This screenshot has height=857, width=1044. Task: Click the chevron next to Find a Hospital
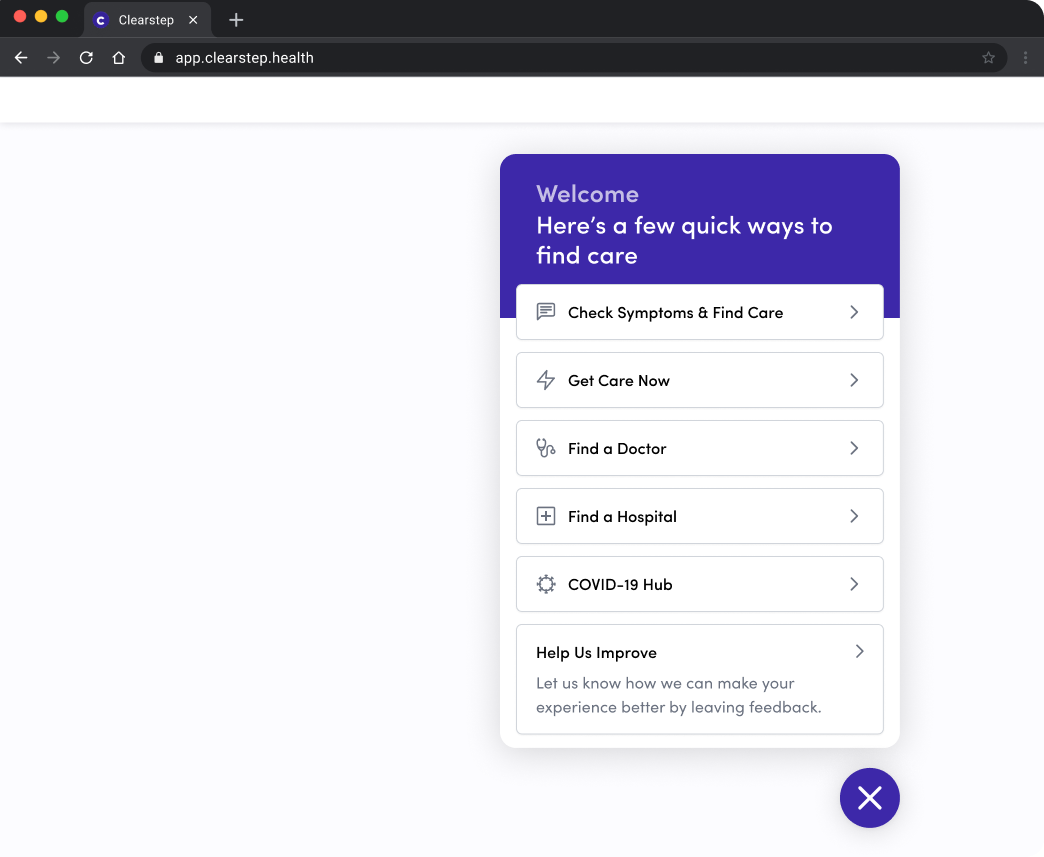click(x=854, y=516)
